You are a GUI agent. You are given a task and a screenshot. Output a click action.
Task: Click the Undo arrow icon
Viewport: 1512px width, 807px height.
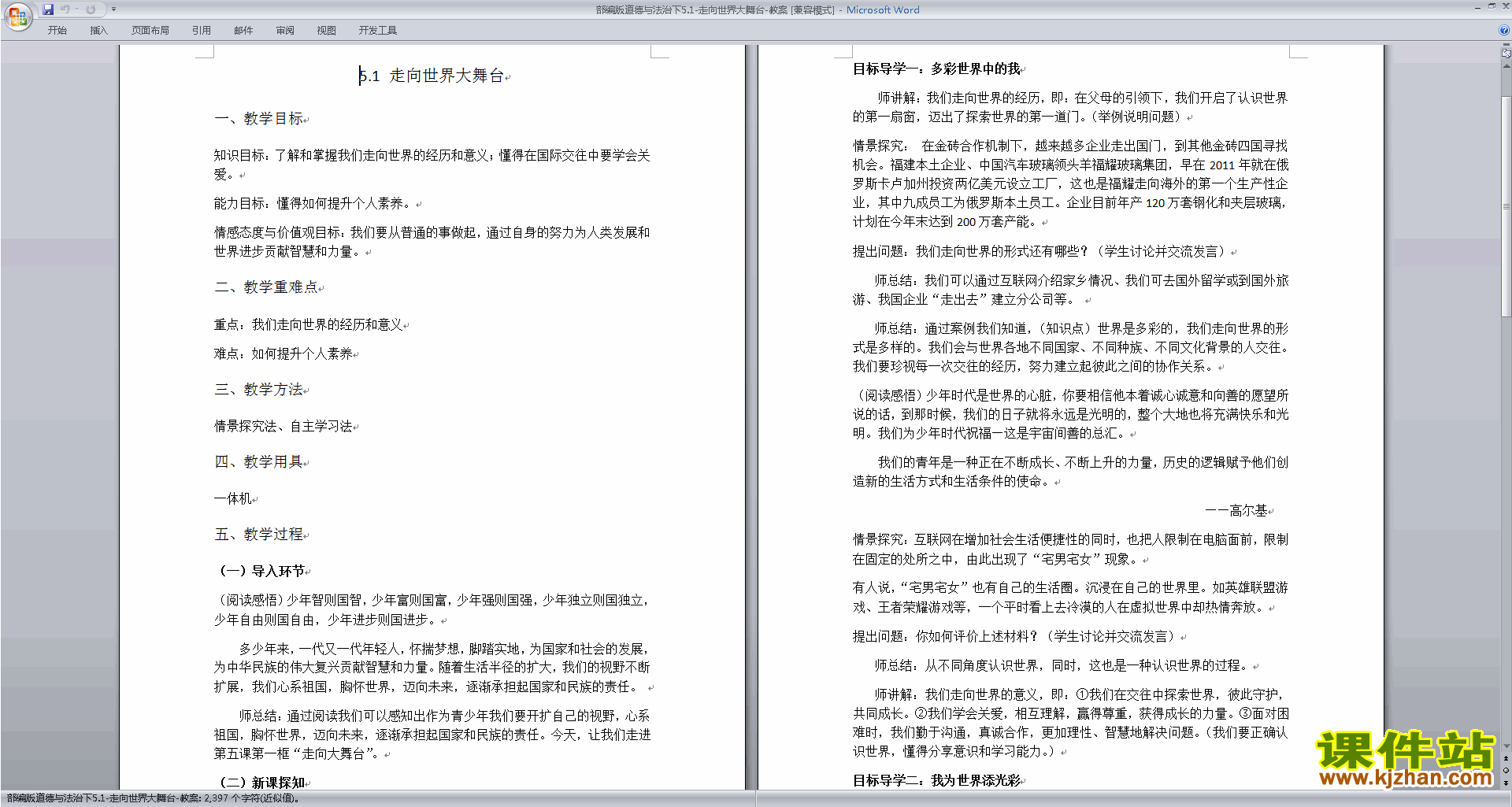coord(65,9)
